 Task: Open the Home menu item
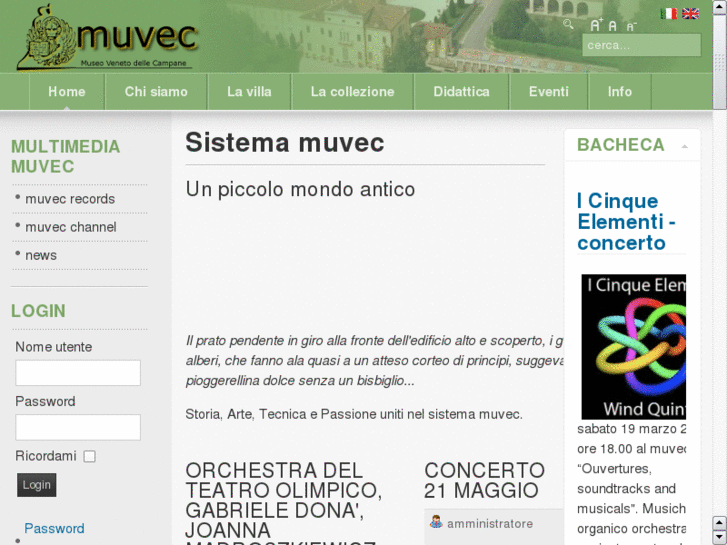click(x=67, y=91)
